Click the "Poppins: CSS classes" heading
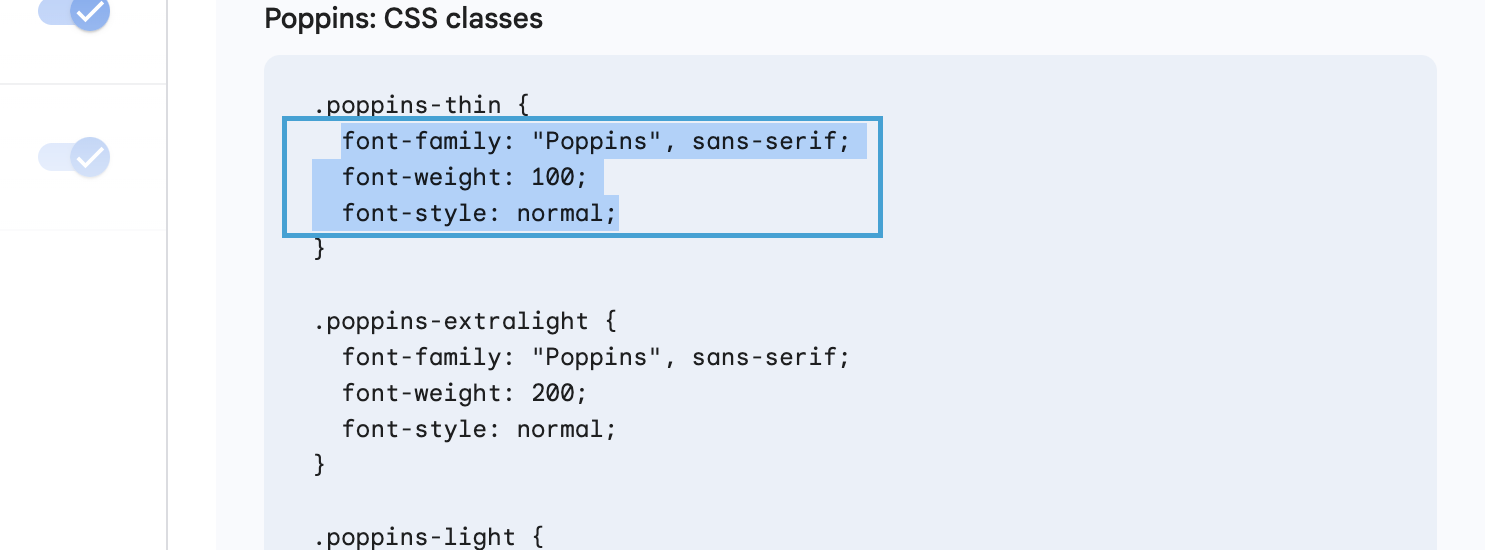 (403, 19)
